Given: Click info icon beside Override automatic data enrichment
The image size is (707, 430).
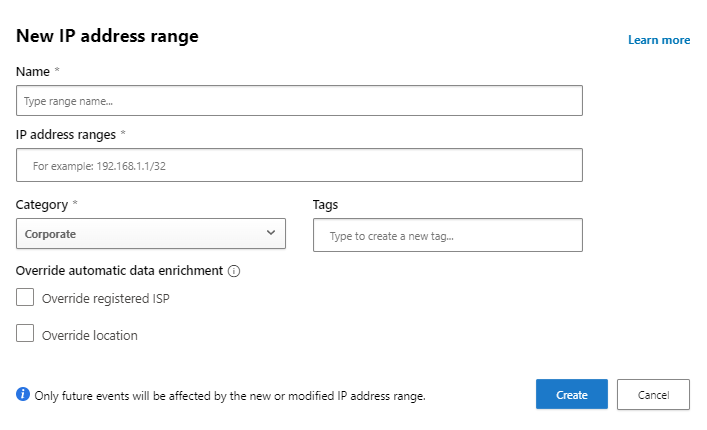Looking at the screenshot, I should point(234,271).
